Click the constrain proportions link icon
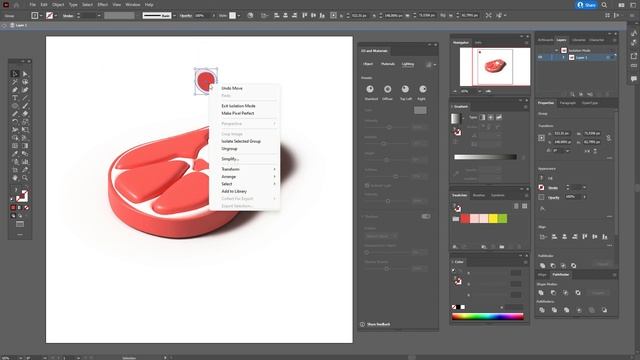This screenshot has width=640, height=360. click(608, 138)
